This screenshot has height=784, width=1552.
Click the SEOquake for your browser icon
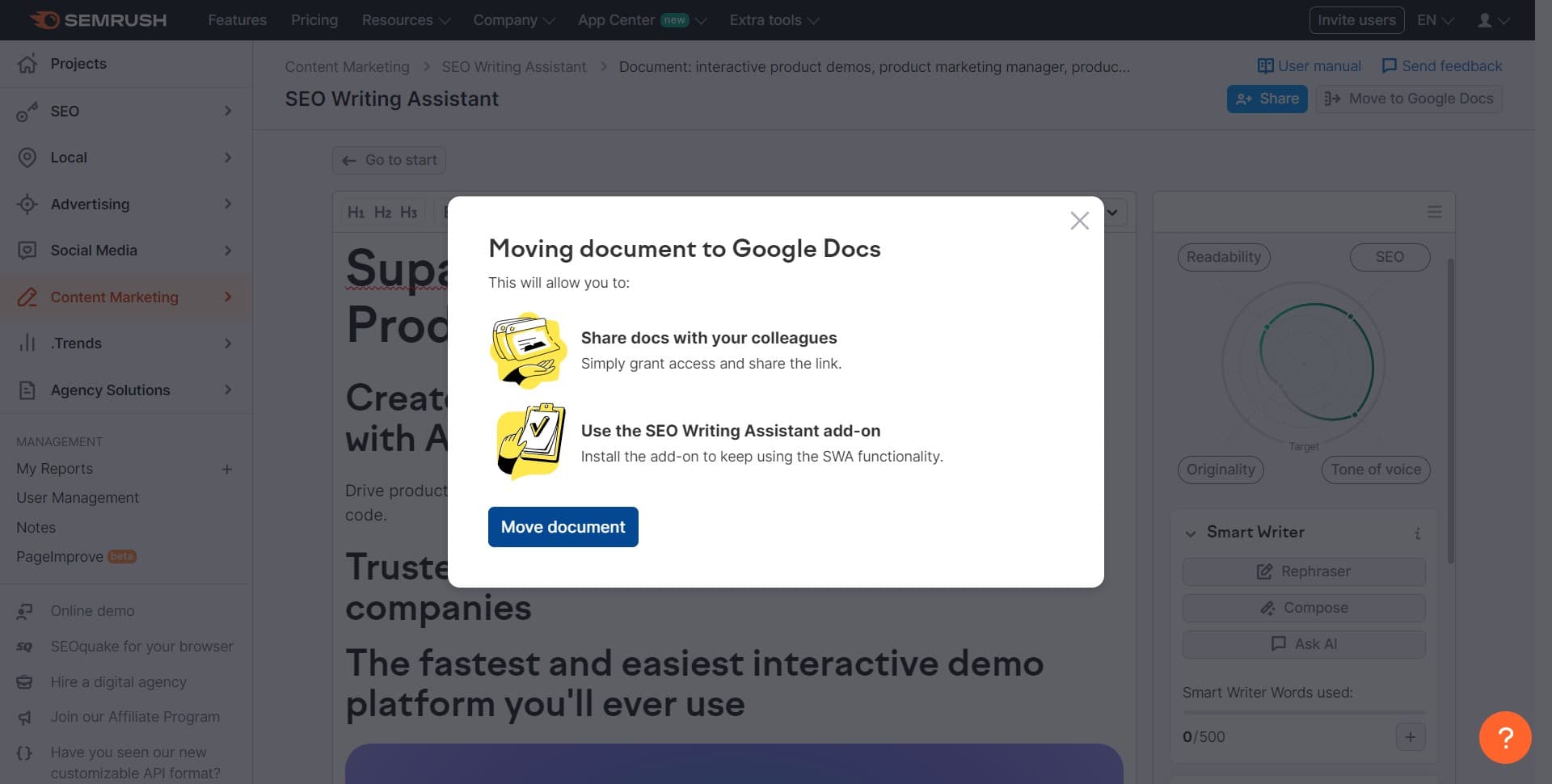(x=25, y=645)
